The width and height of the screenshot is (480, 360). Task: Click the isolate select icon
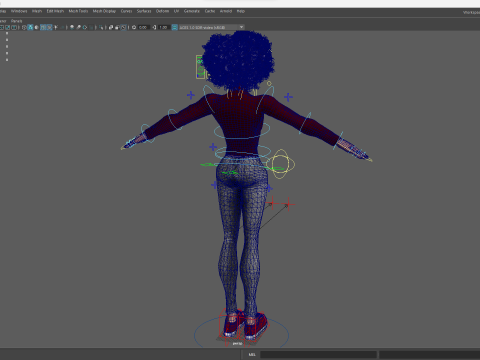[101, 27]
